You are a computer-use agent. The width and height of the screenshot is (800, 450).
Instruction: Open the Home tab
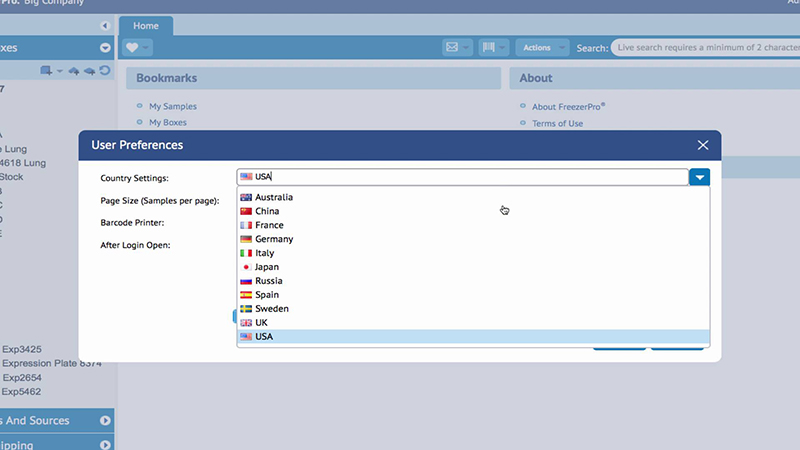[x=146, y=25]
